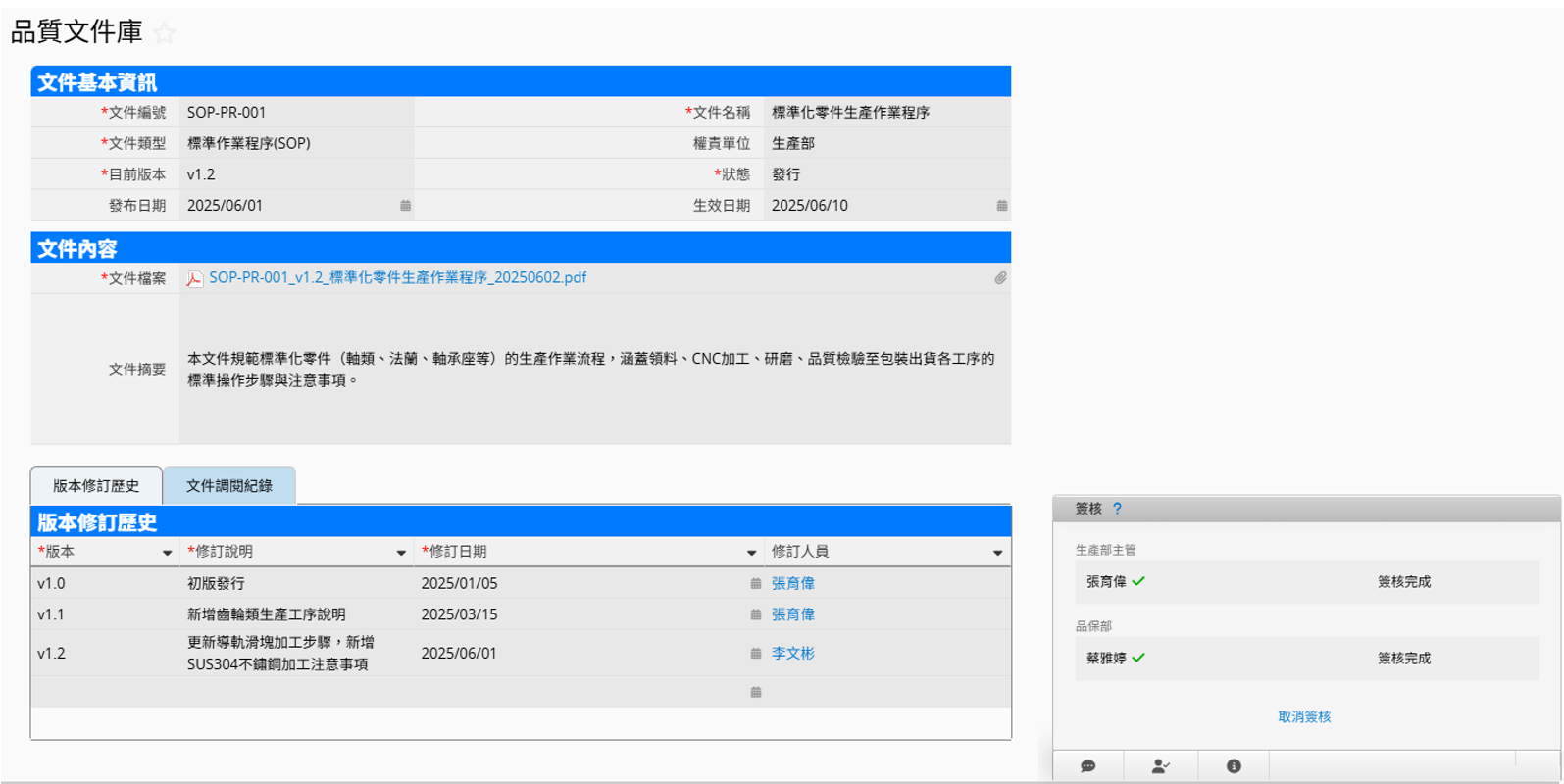The image size is (1564, 784).
Task: Open 張育偉 link in v1.0 row
Action: pos(792,583)
